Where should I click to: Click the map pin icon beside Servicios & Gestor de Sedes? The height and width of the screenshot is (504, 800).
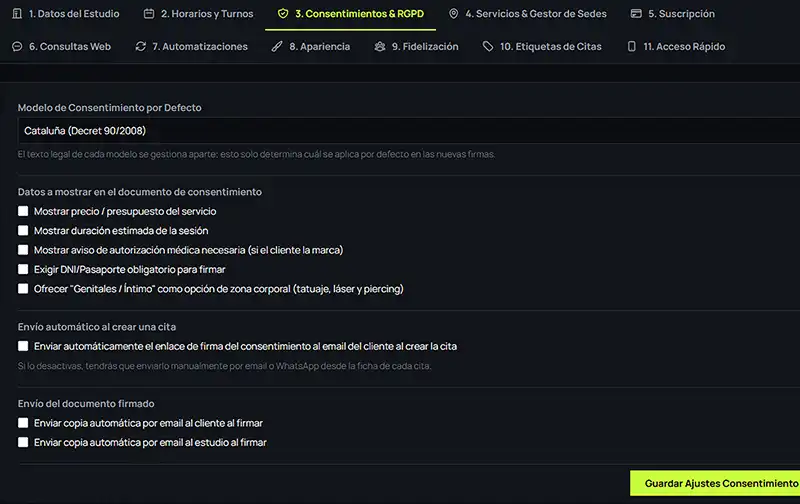453,14
